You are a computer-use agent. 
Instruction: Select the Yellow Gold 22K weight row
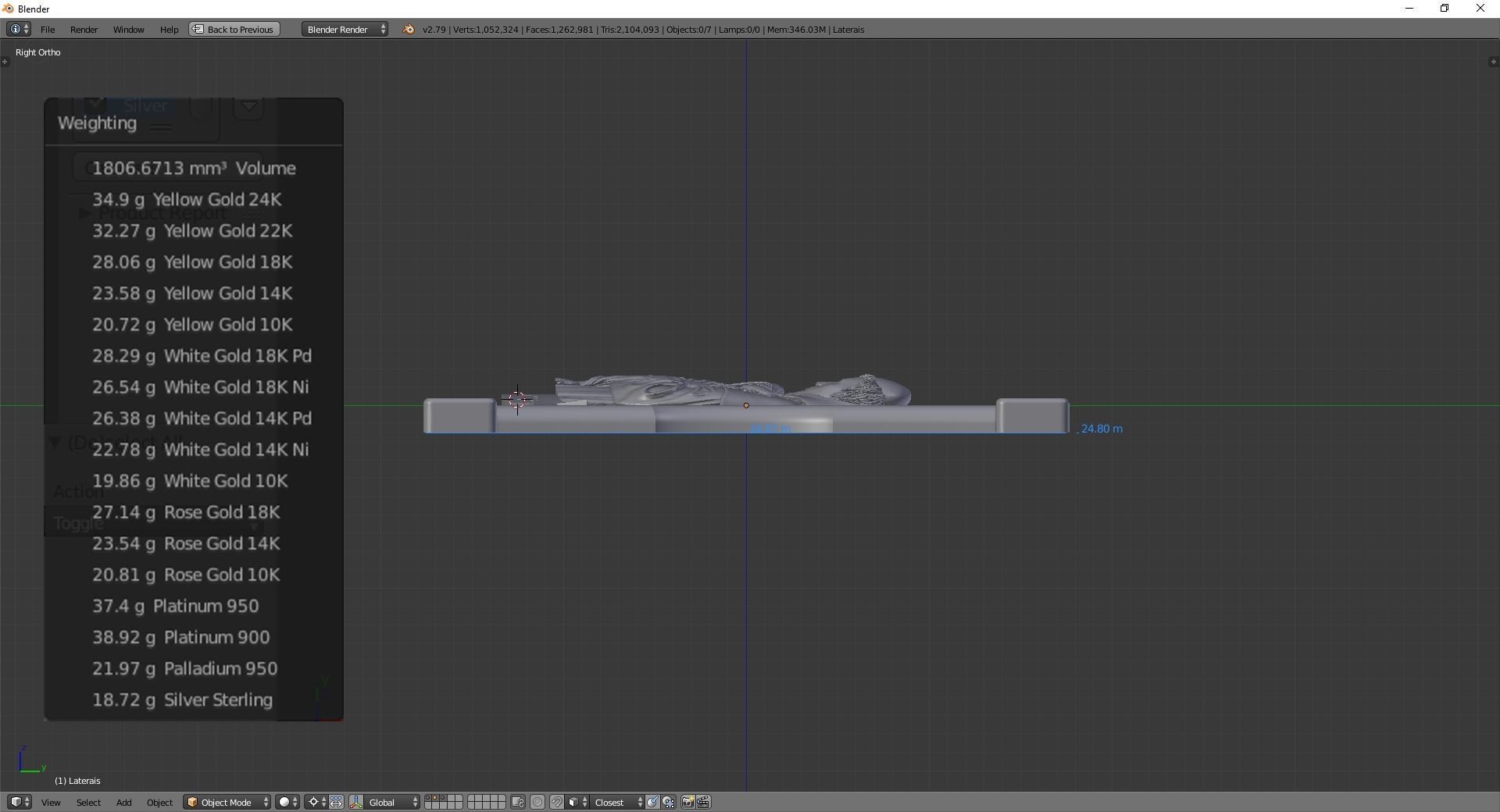pos(192,230)
